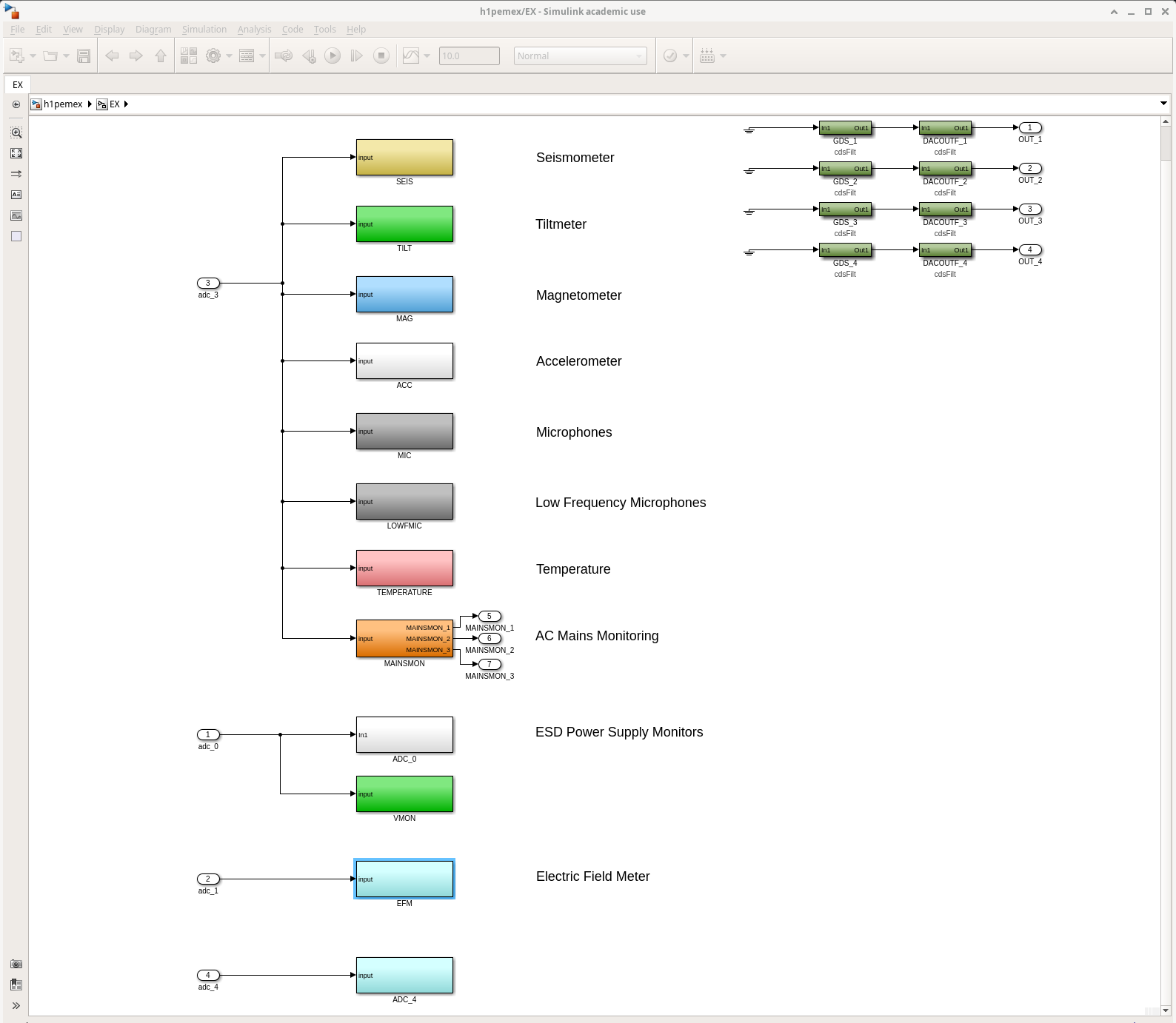The height and width of the screenshot is (1023, 1176).
Task: Toggle the Hide/Show Explorer Bar button
Action: [x=16, y=104]
